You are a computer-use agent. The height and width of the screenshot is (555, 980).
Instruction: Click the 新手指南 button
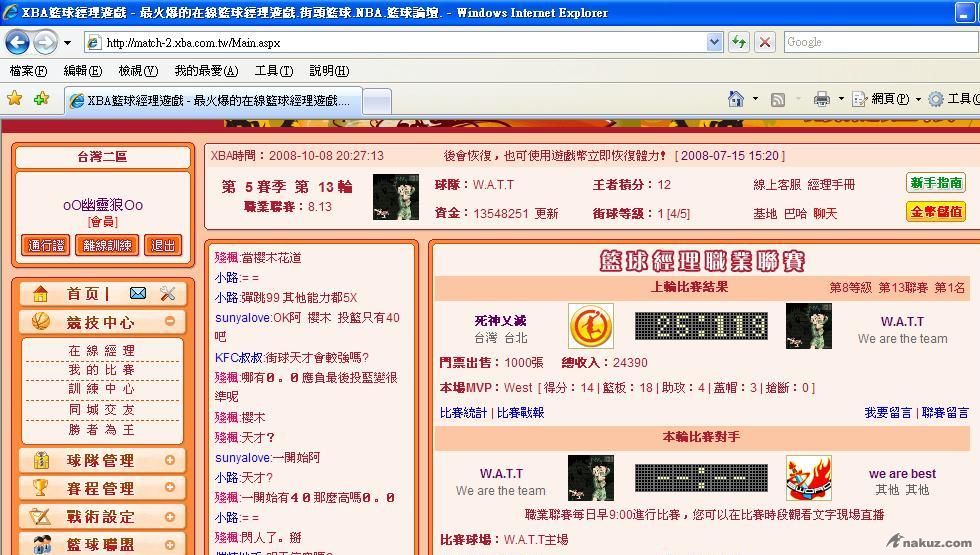coord(935,183)
